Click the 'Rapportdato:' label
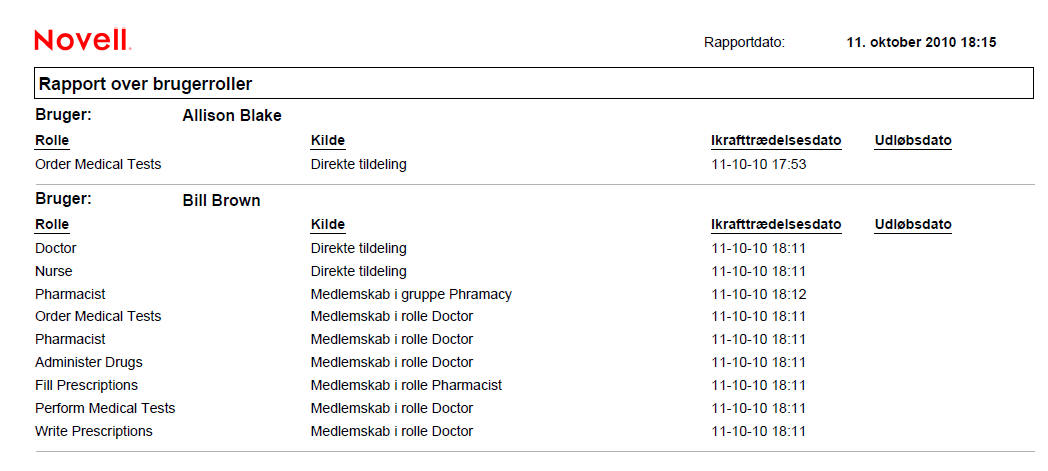The width and height of the screenshot is (1048, 471). [744, 42]
